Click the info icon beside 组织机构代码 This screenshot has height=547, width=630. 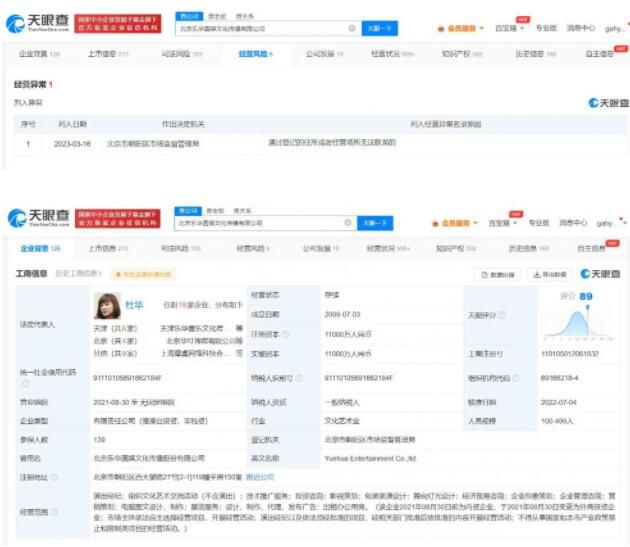point(516,378)
